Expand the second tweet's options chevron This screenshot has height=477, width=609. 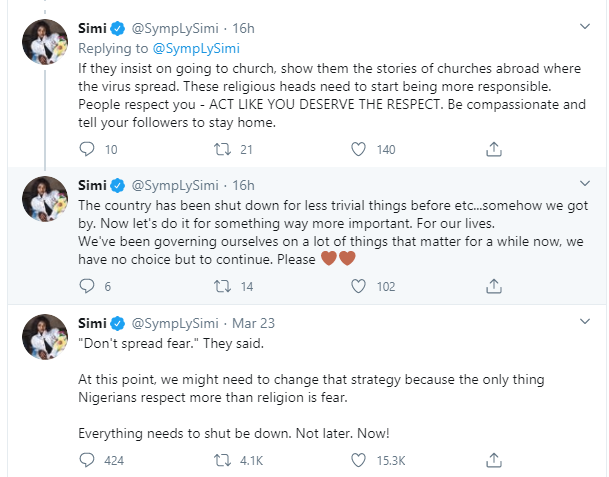point(586,185)
